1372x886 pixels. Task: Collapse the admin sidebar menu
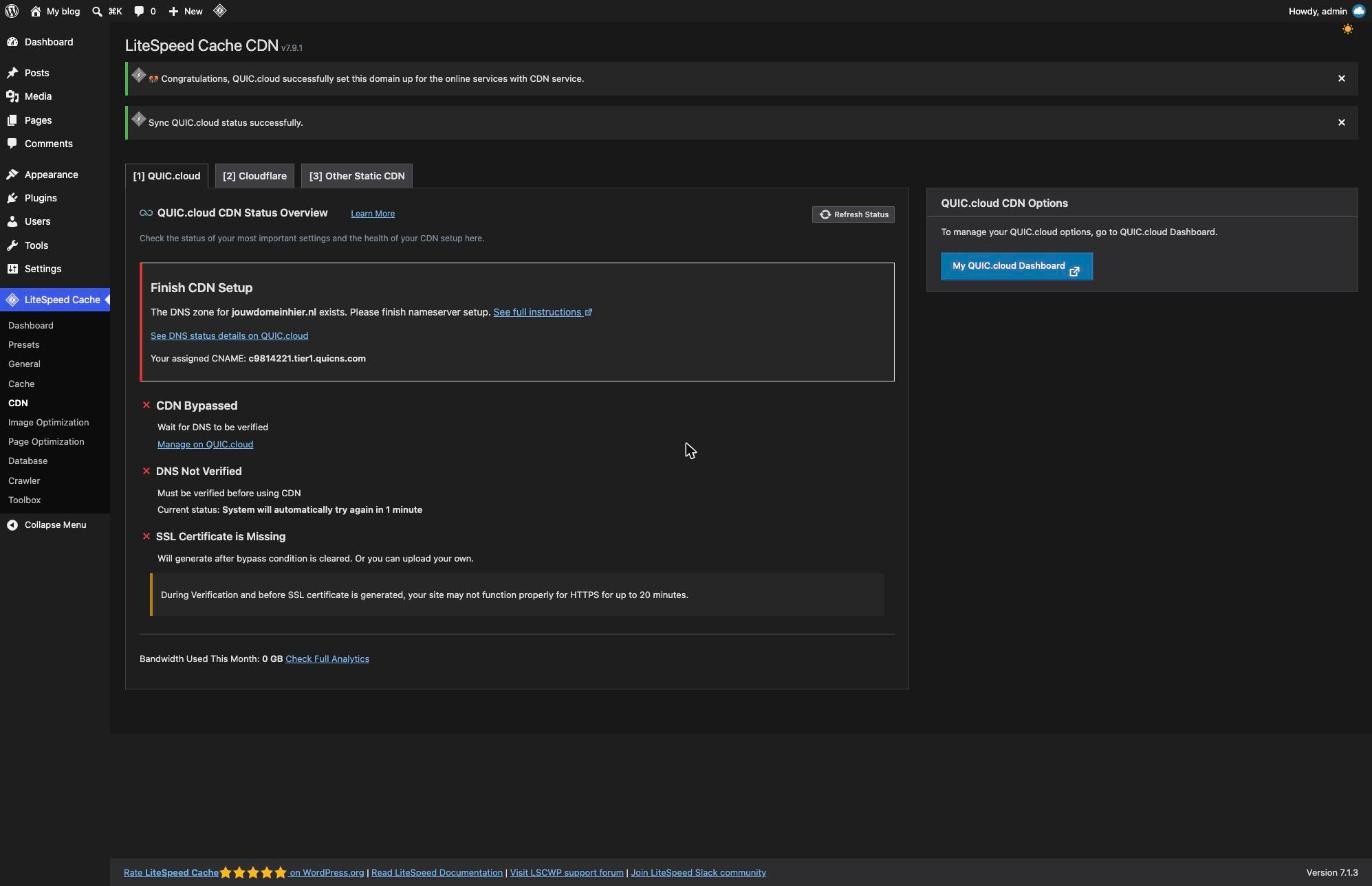point(46,525)
